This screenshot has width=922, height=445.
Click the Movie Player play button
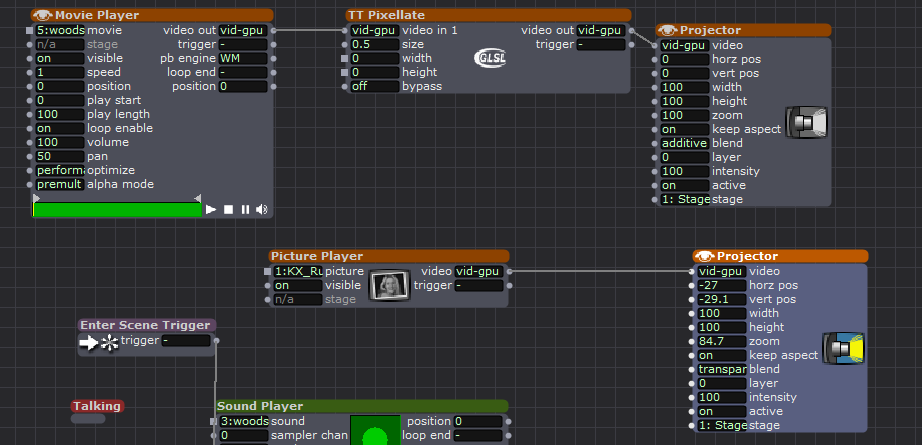coord(210,210)
